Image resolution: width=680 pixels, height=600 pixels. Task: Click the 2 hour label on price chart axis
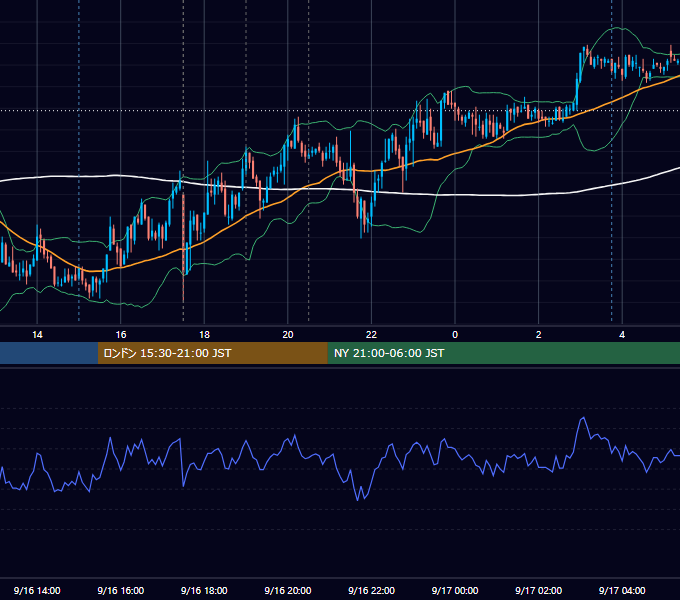(x=539, y=335)
